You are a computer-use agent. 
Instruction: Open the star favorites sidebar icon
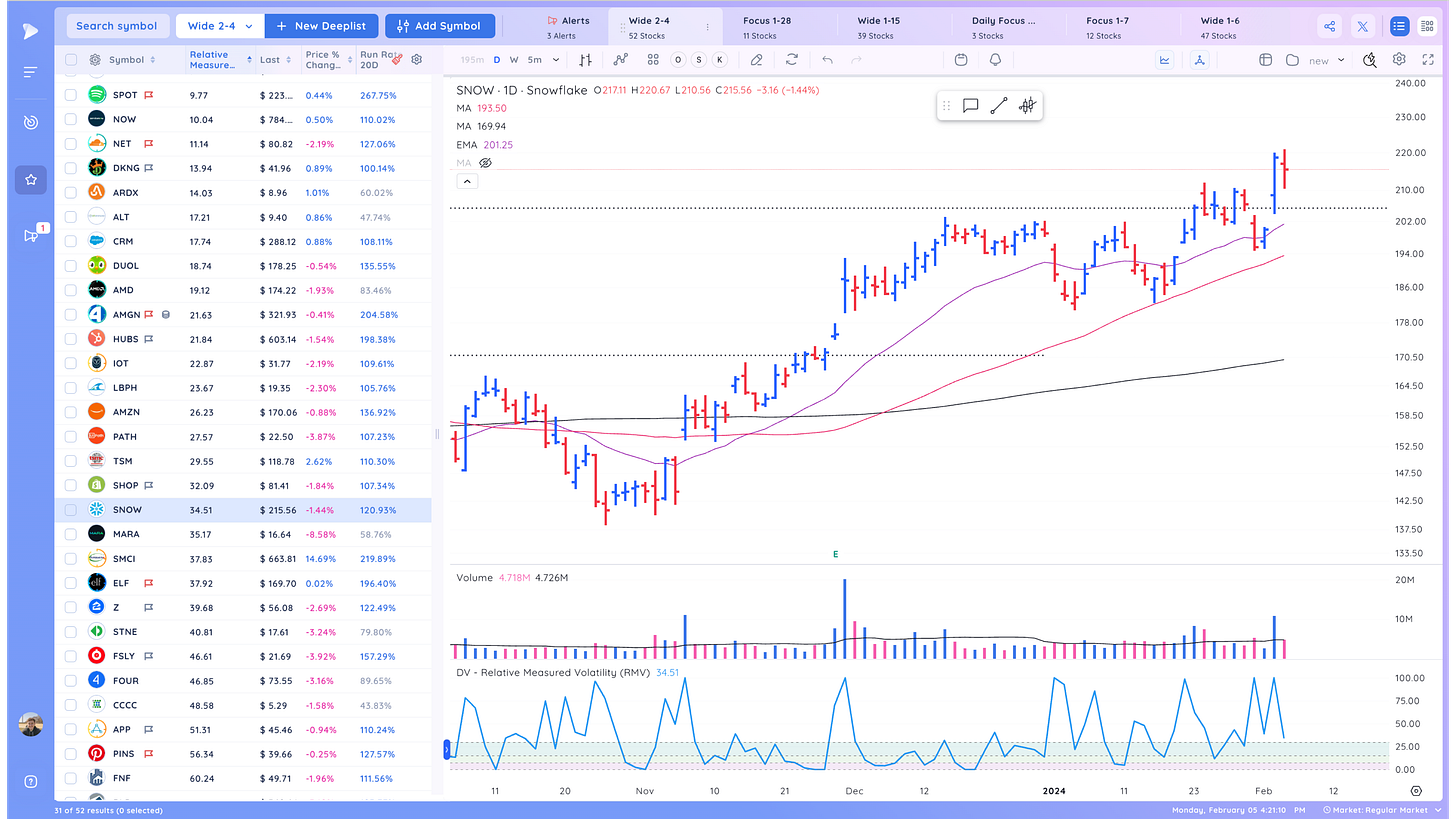point(31,180)
